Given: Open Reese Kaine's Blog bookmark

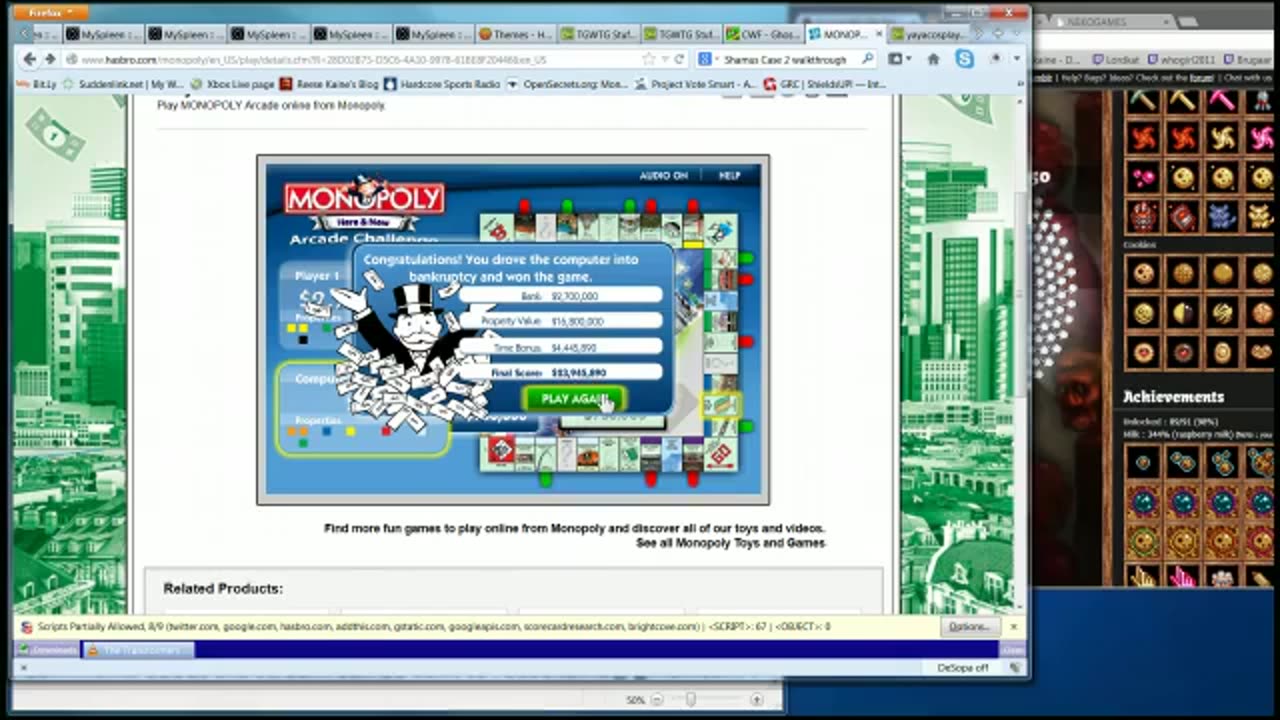Looking at the screenshot, I should click(329, 84).
